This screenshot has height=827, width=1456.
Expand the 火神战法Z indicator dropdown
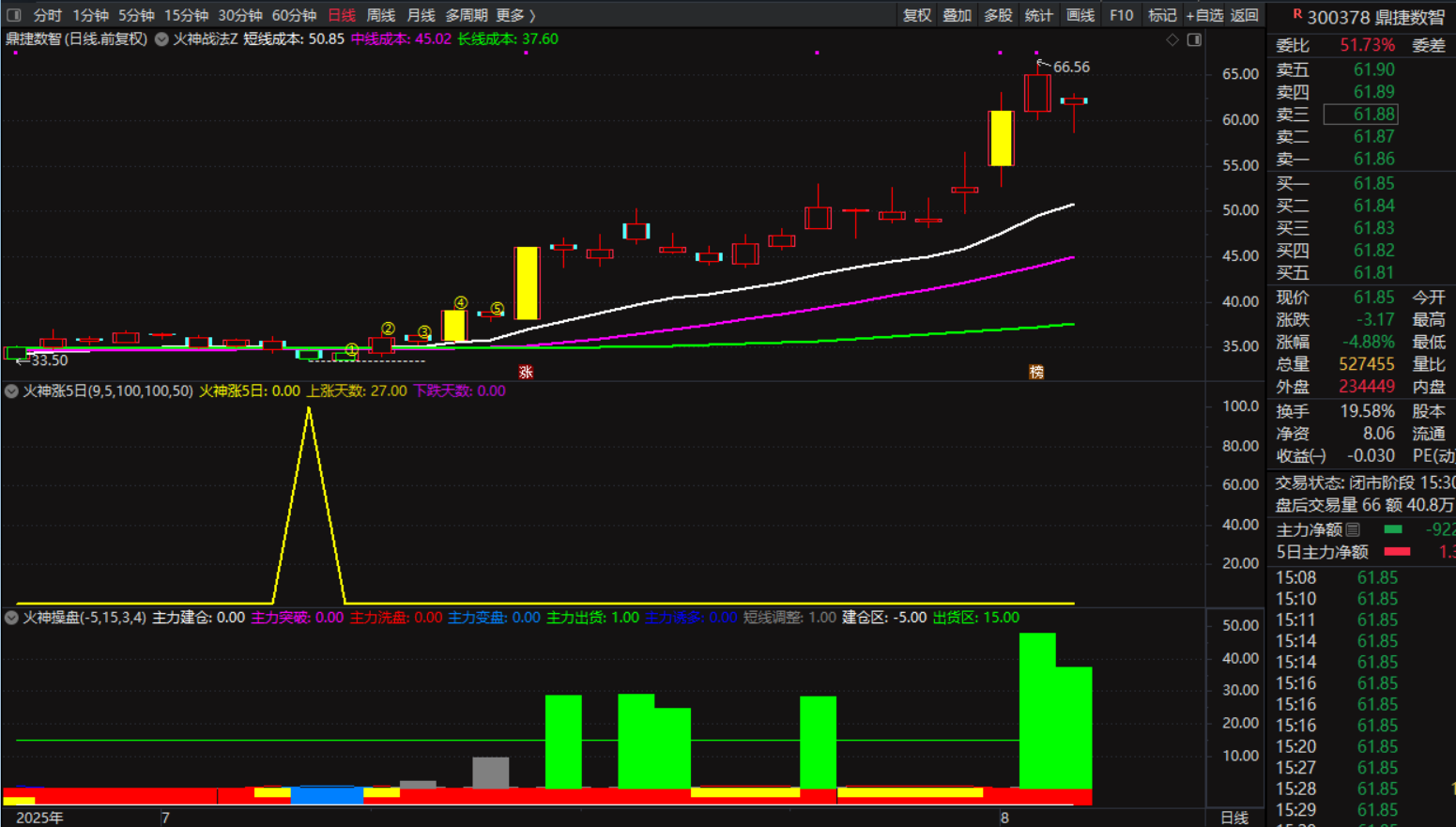(161, 39)
